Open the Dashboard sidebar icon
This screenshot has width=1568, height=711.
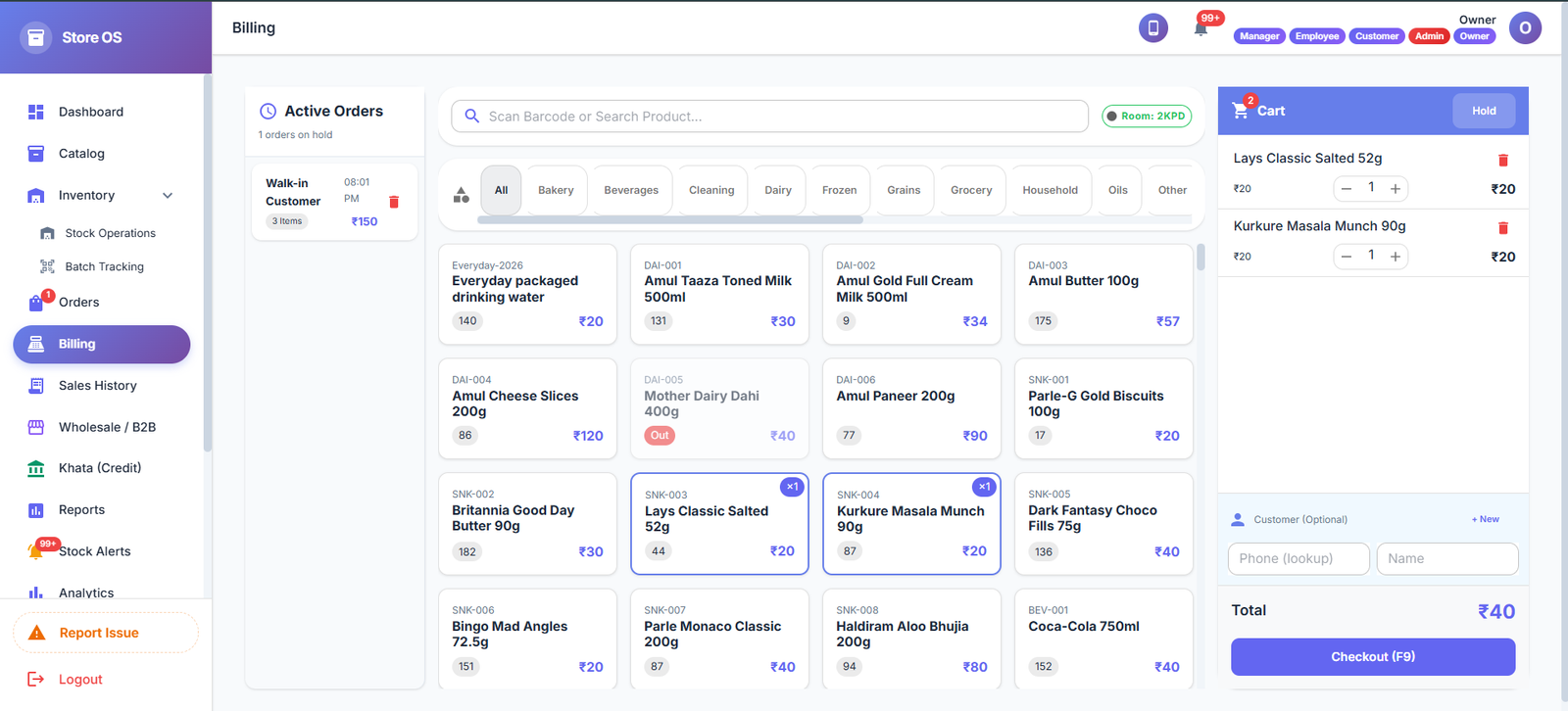[36, 112]
